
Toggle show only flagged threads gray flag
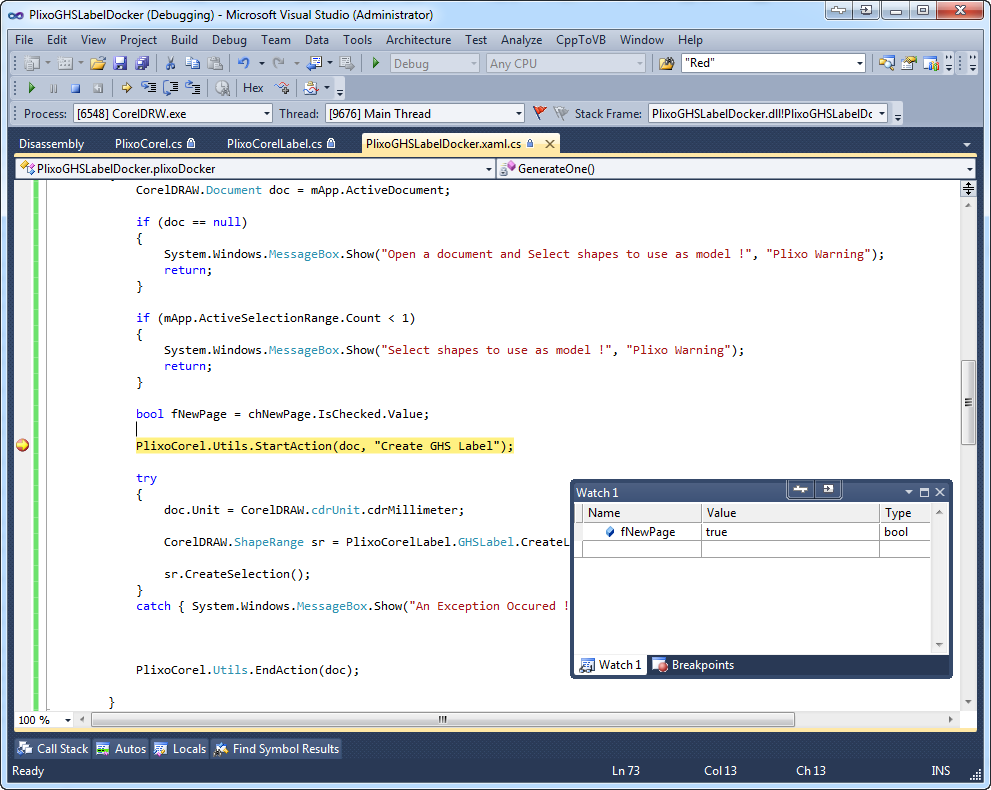point(561,113)
